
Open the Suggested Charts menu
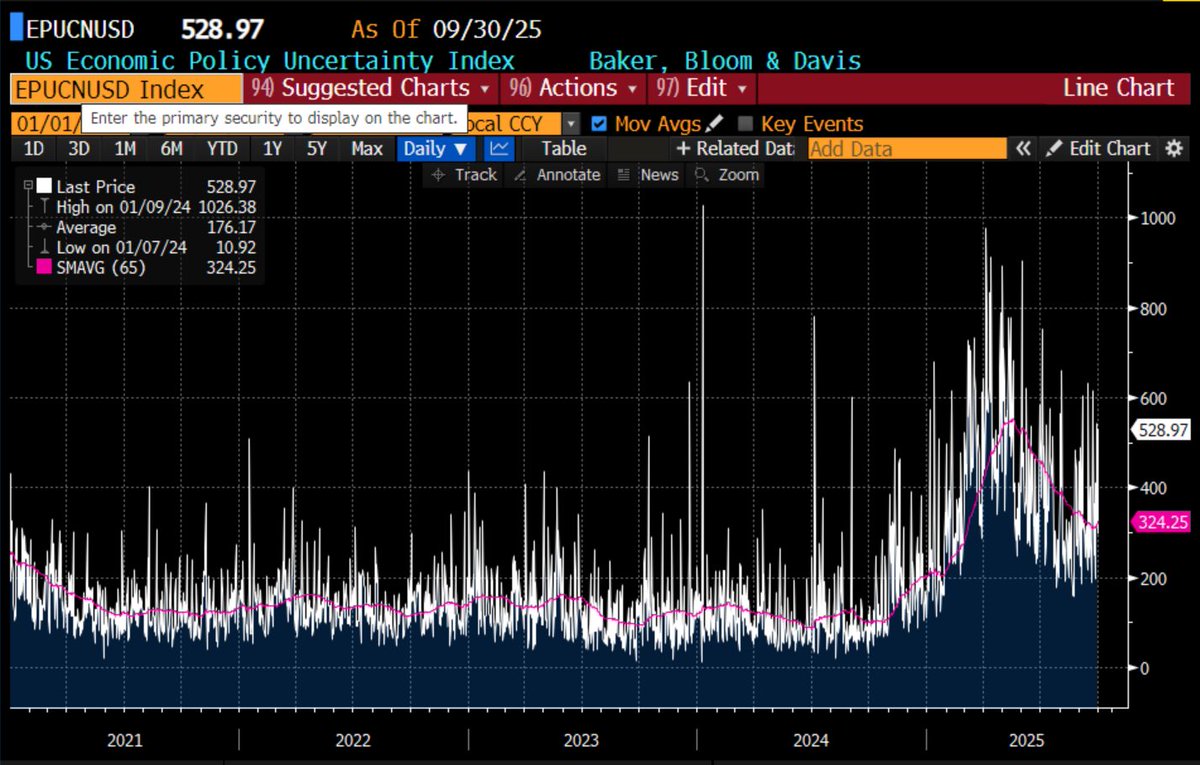tap(369, 88)
